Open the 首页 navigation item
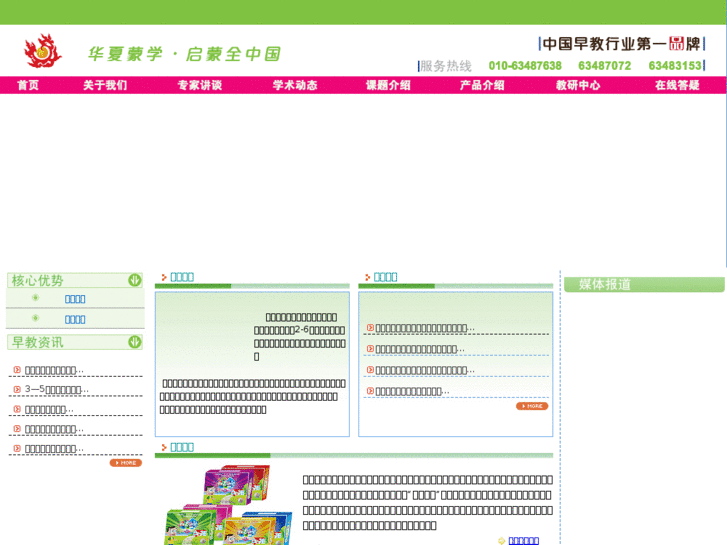Viewport: 727px width, 545px height. pyautogui.click(x=28, y=85)
